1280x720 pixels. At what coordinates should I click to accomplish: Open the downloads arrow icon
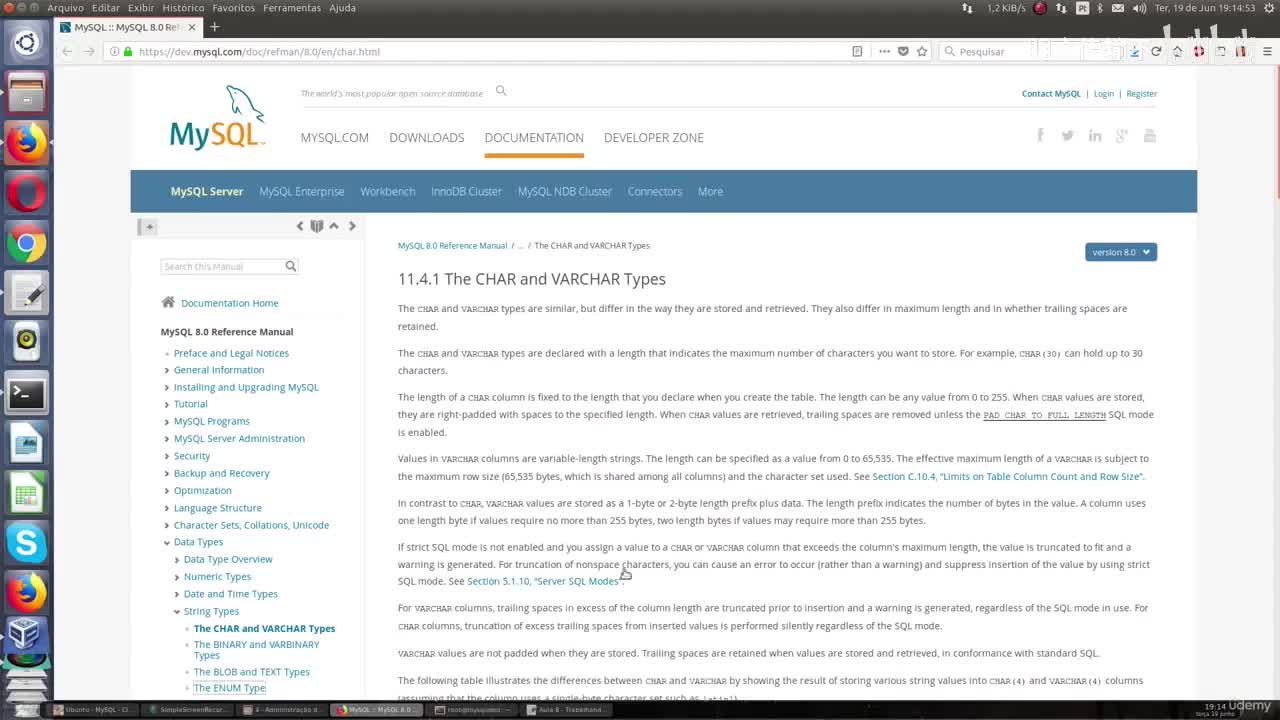click(1134, 51)
